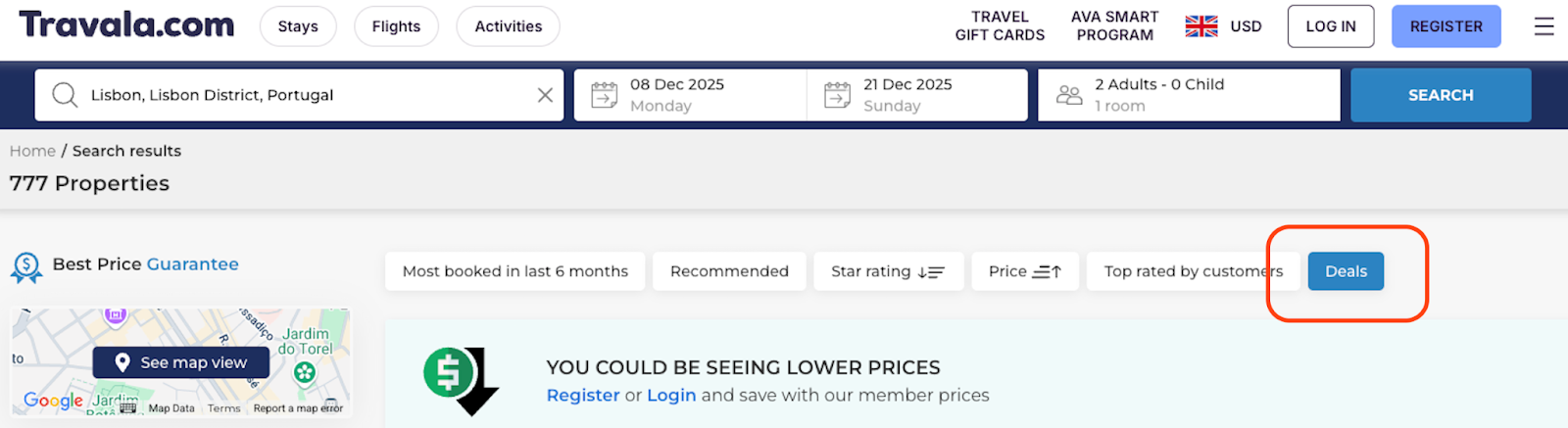Open the hamburger menu icon
This screenshot has height=428, width=1568.
pos(1543,26)
